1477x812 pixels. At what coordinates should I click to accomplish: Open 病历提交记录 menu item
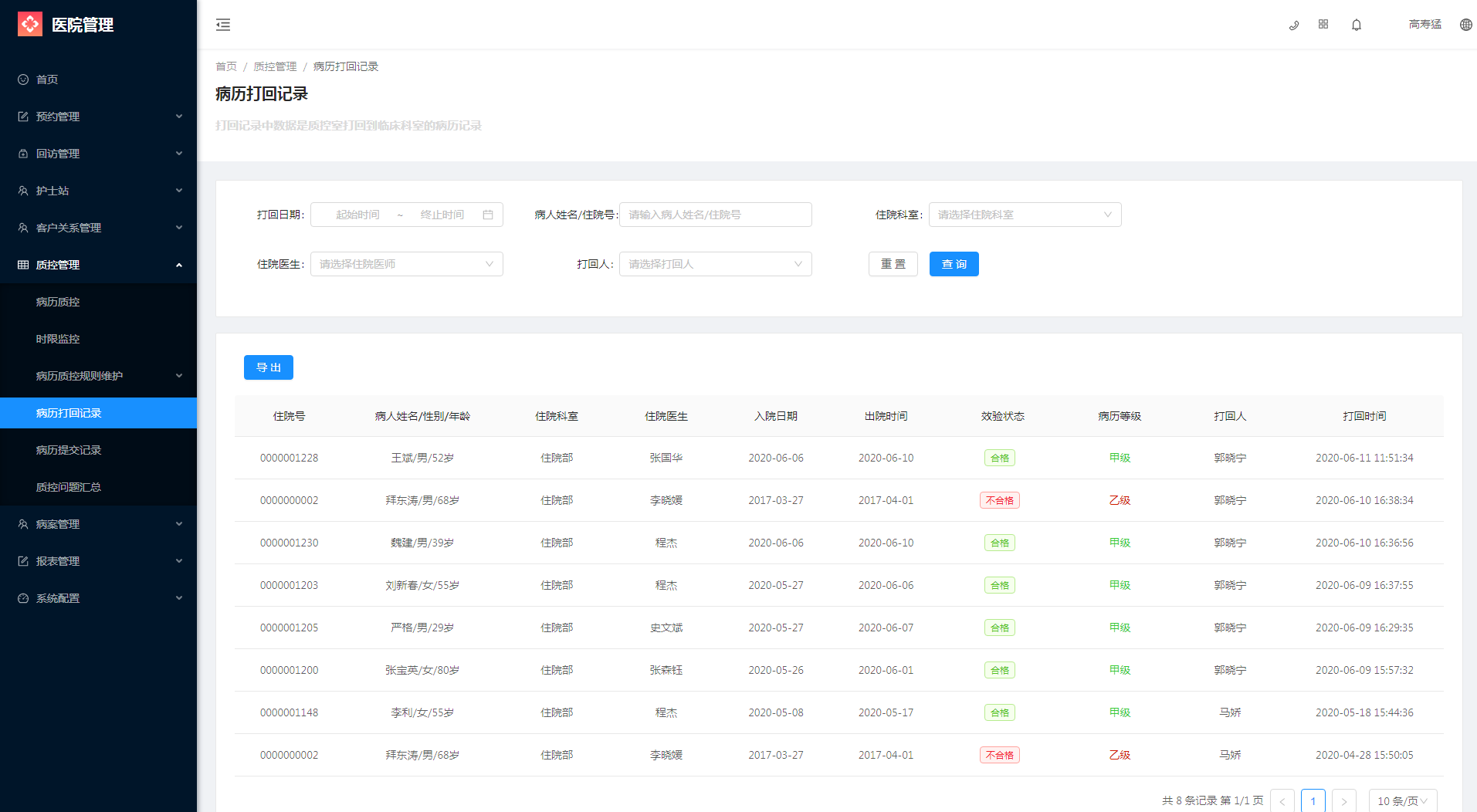tap(98, 450)
